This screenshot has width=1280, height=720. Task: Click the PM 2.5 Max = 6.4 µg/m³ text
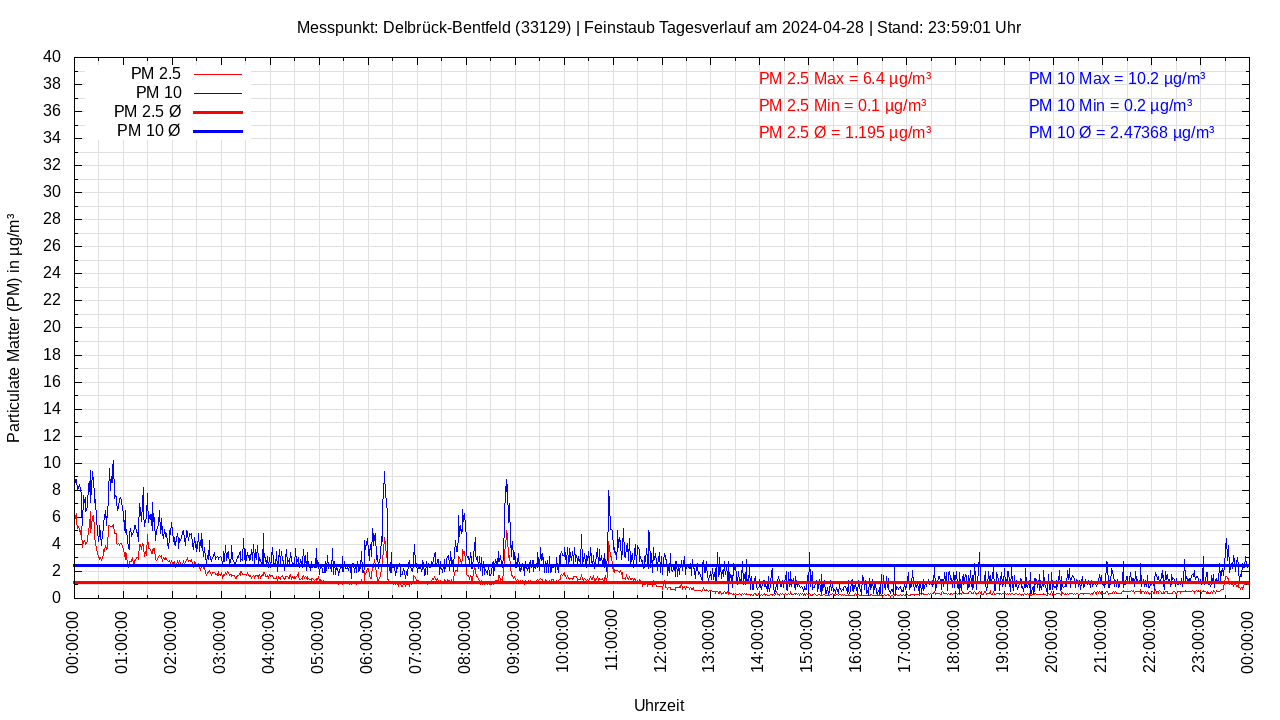[845, 79]
